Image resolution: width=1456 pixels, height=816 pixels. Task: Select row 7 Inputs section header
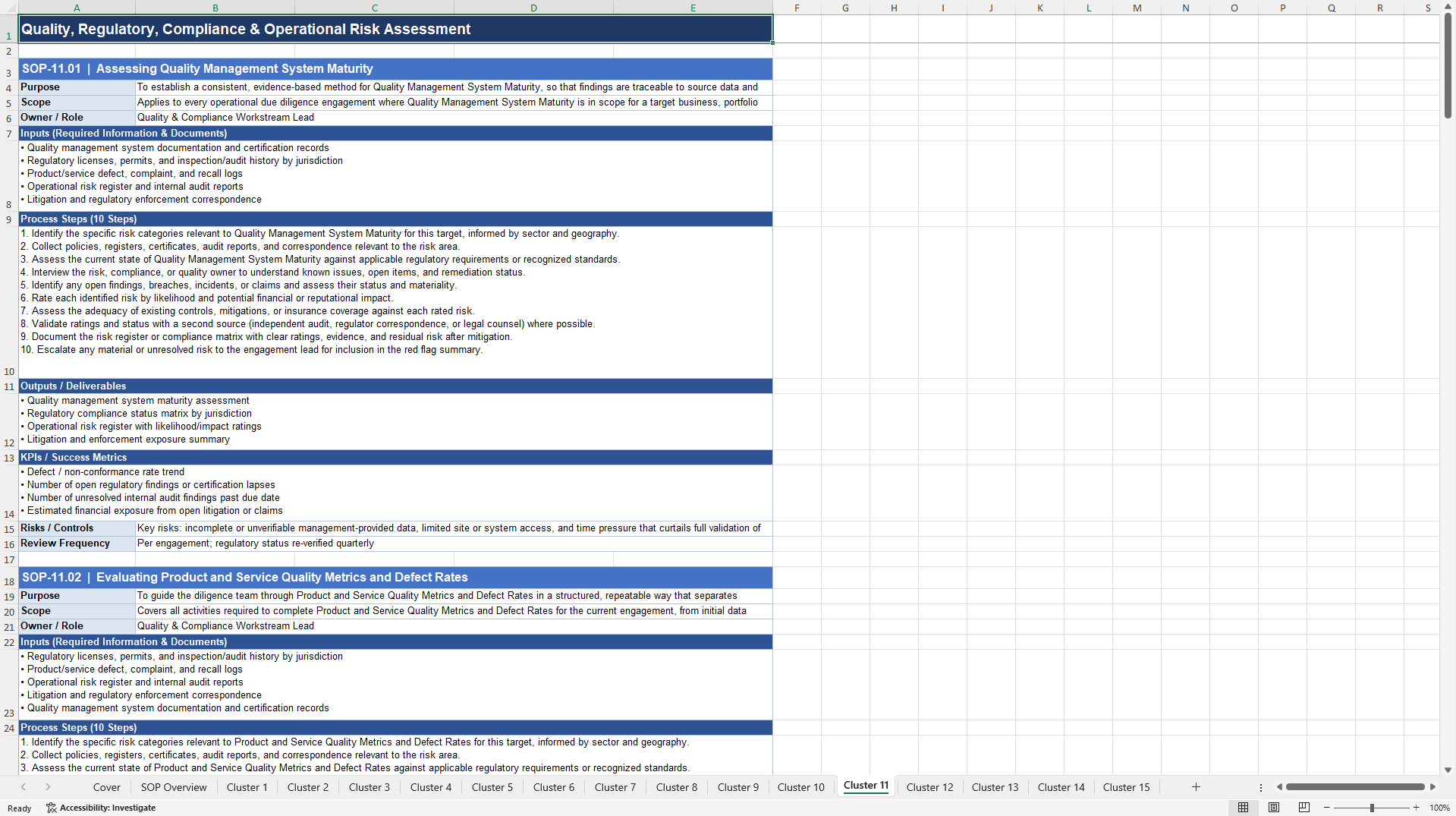(x=395, y=134)
